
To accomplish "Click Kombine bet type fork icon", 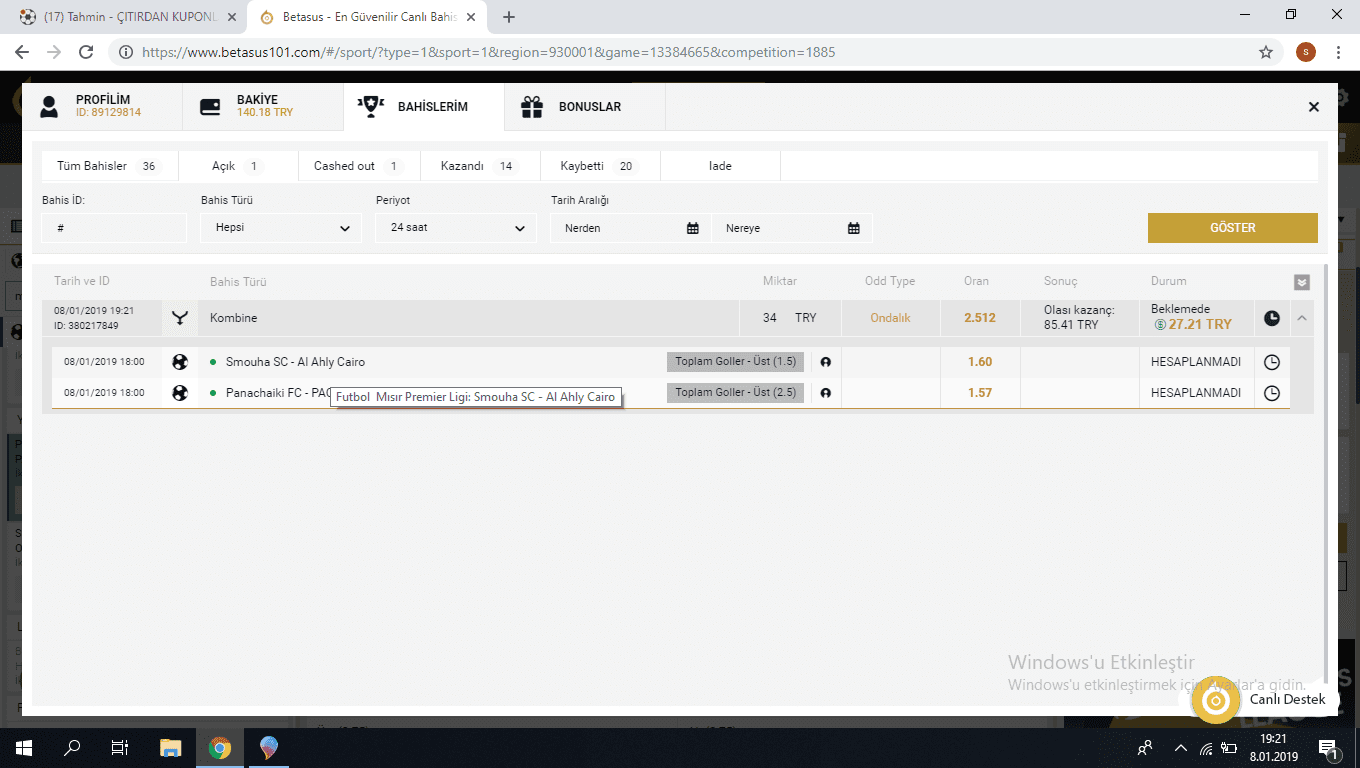I will [180, 318].
